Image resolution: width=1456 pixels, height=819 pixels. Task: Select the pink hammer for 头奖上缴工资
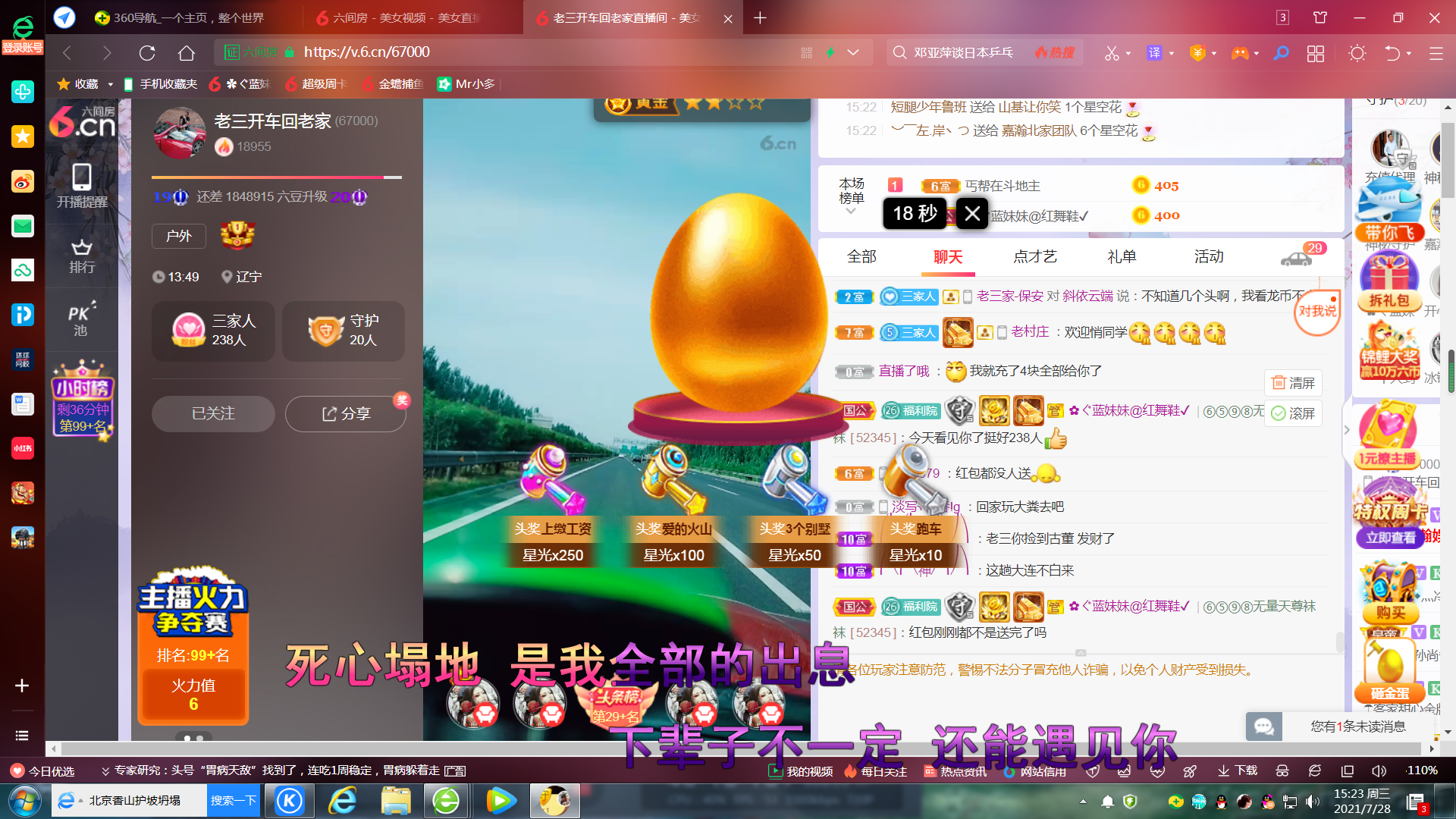click(x=552, y=478)
